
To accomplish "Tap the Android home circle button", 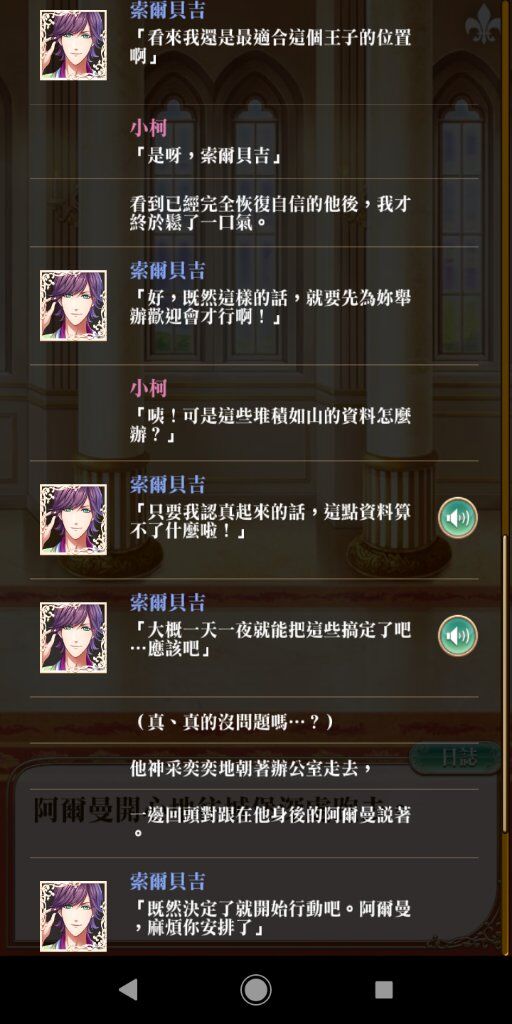I will tap(256, 989).
